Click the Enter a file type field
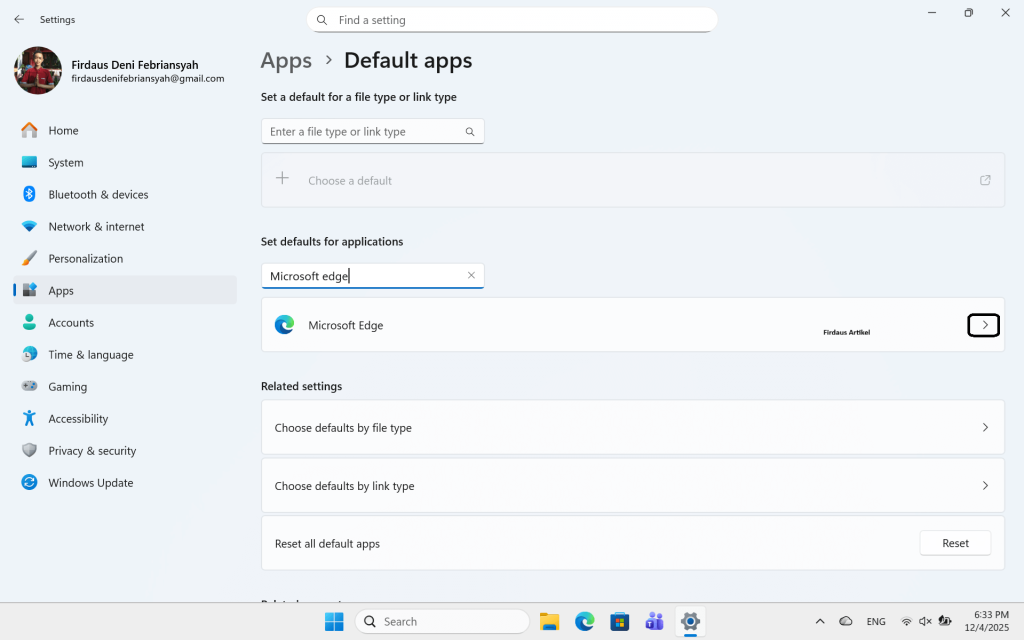 click(x=372, y=131)
